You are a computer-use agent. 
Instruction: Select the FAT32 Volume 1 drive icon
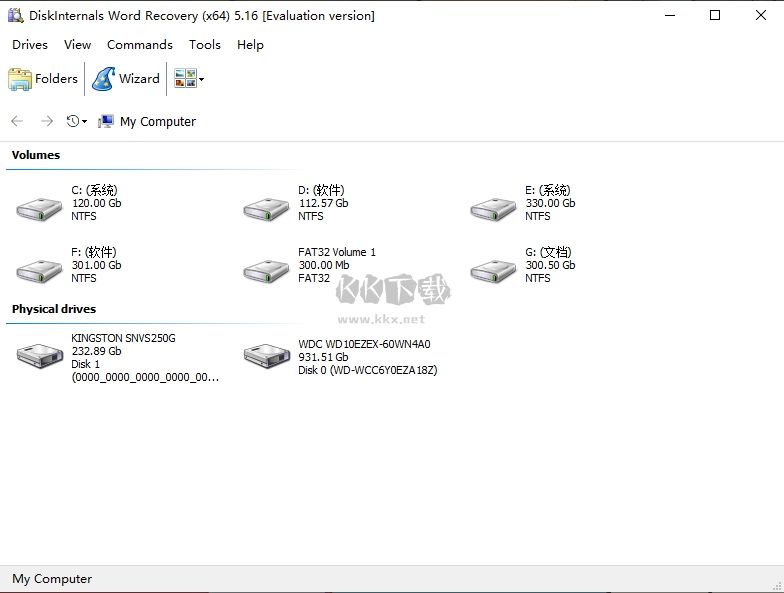(x=266, y=271)
